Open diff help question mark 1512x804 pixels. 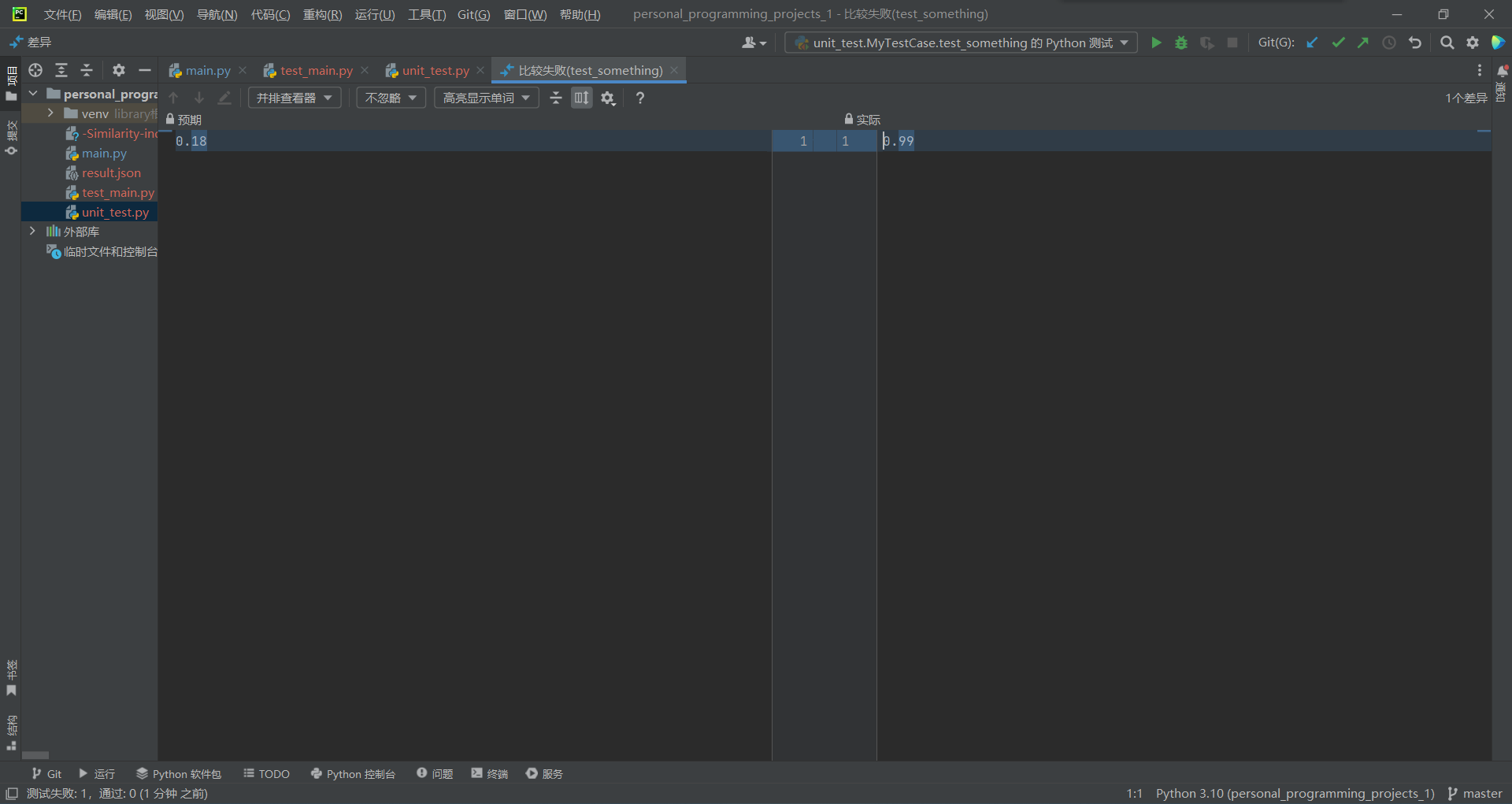click(640, 98)
